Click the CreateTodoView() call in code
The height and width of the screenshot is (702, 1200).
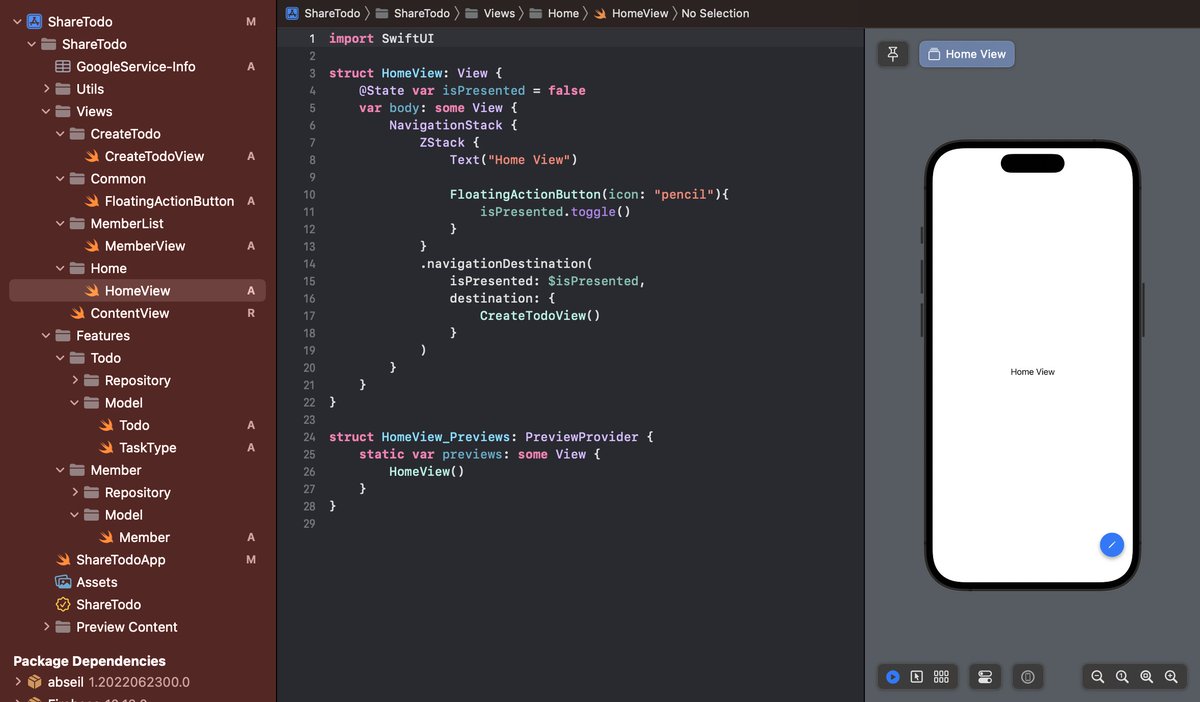[540, 316]
